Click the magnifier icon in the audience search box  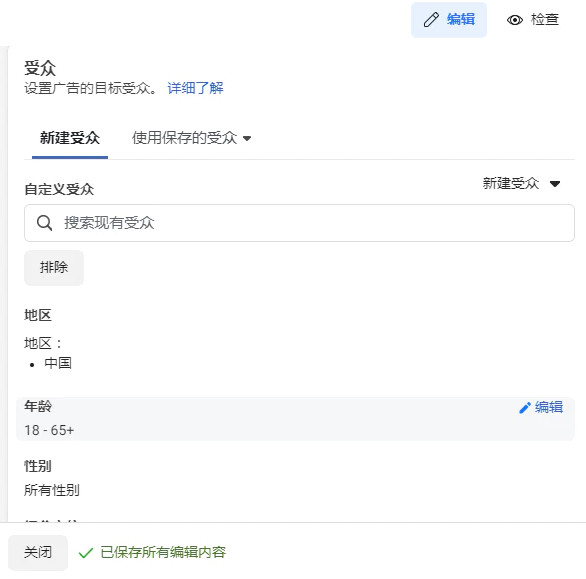tap(44, 223)
